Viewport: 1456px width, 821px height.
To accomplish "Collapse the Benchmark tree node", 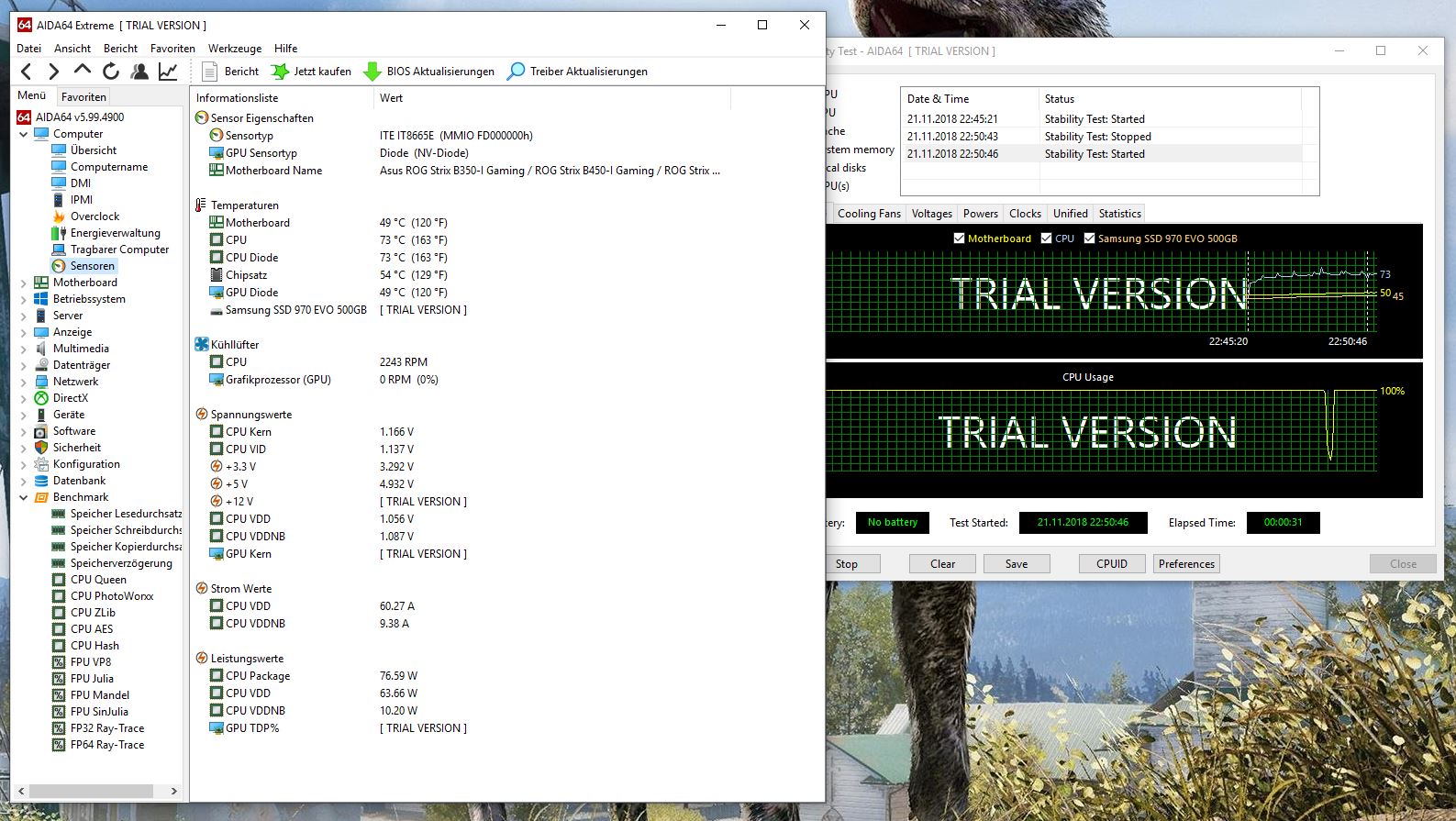I will (x=24, y=497).
